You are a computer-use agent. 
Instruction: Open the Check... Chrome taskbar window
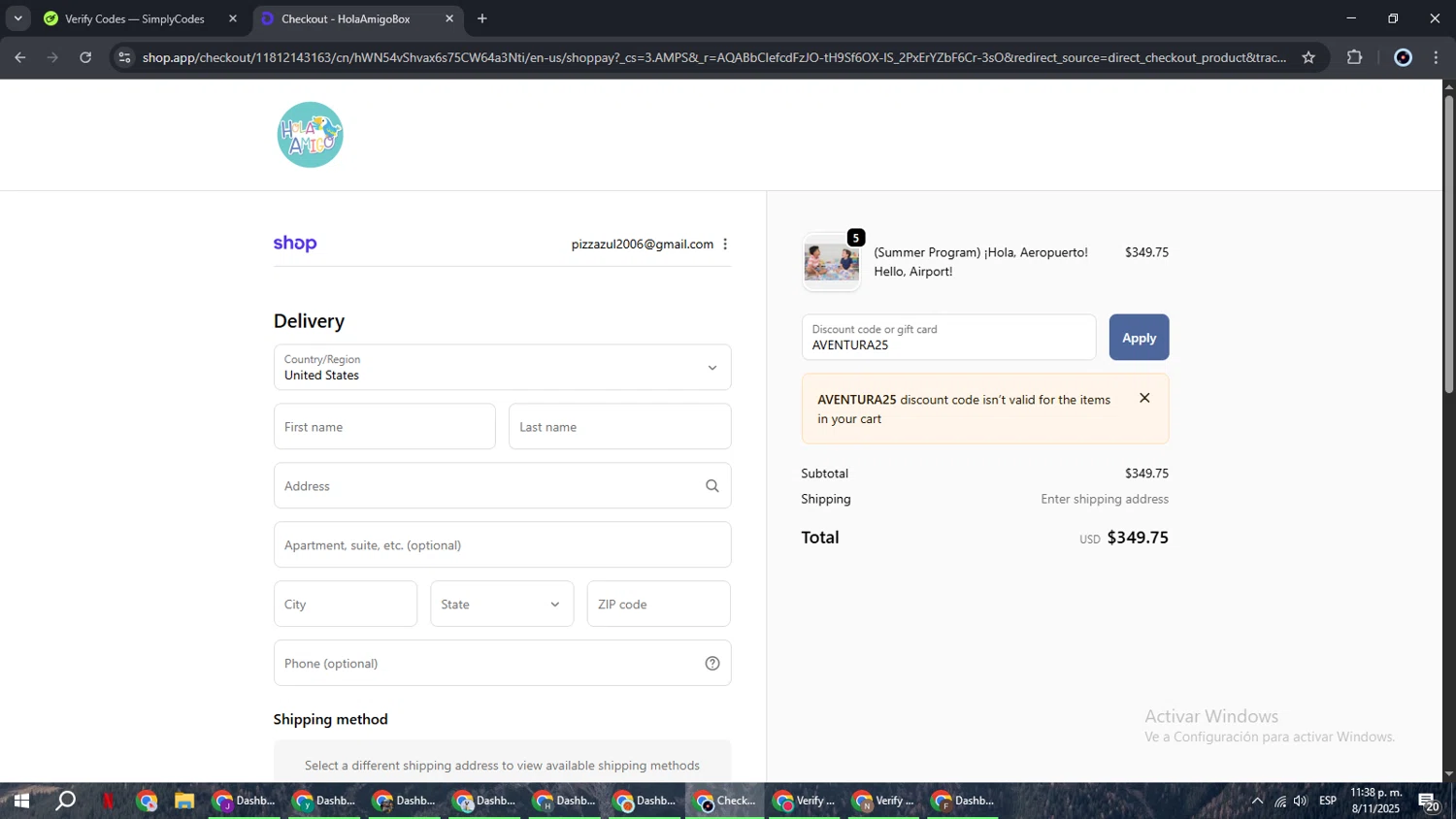tap(725, 801)
